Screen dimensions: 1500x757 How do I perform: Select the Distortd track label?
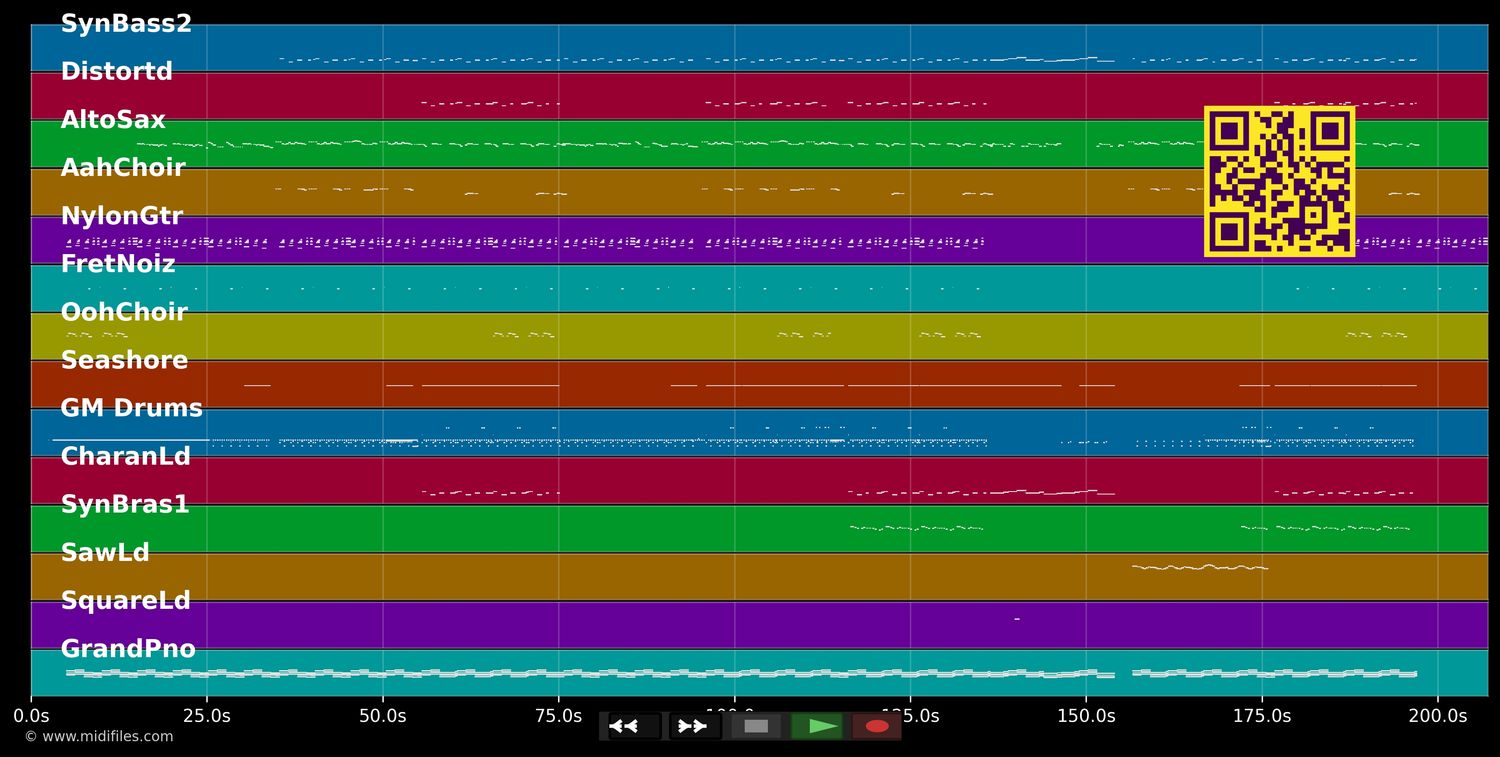click(117, 72)
